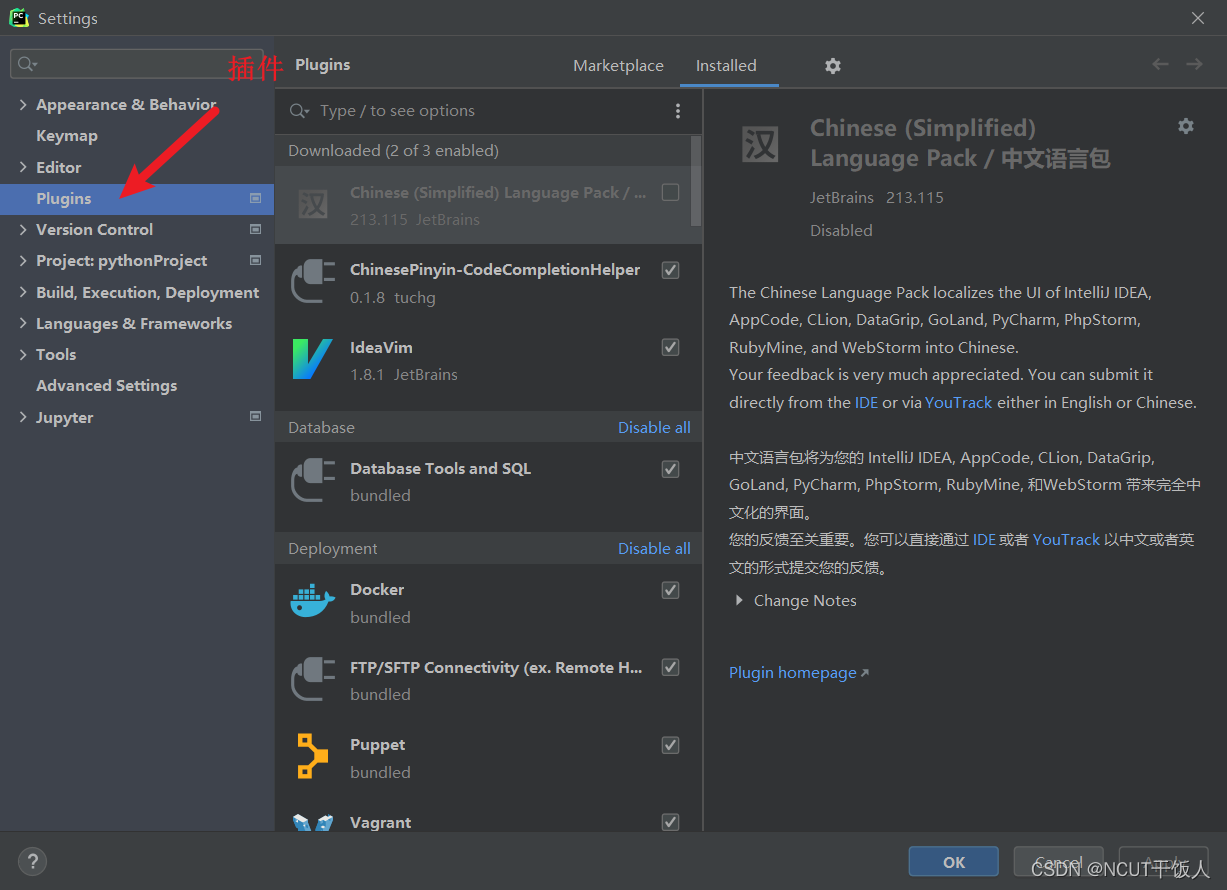Uncheck the IdeaVim plugin

[x=670, y=347]
